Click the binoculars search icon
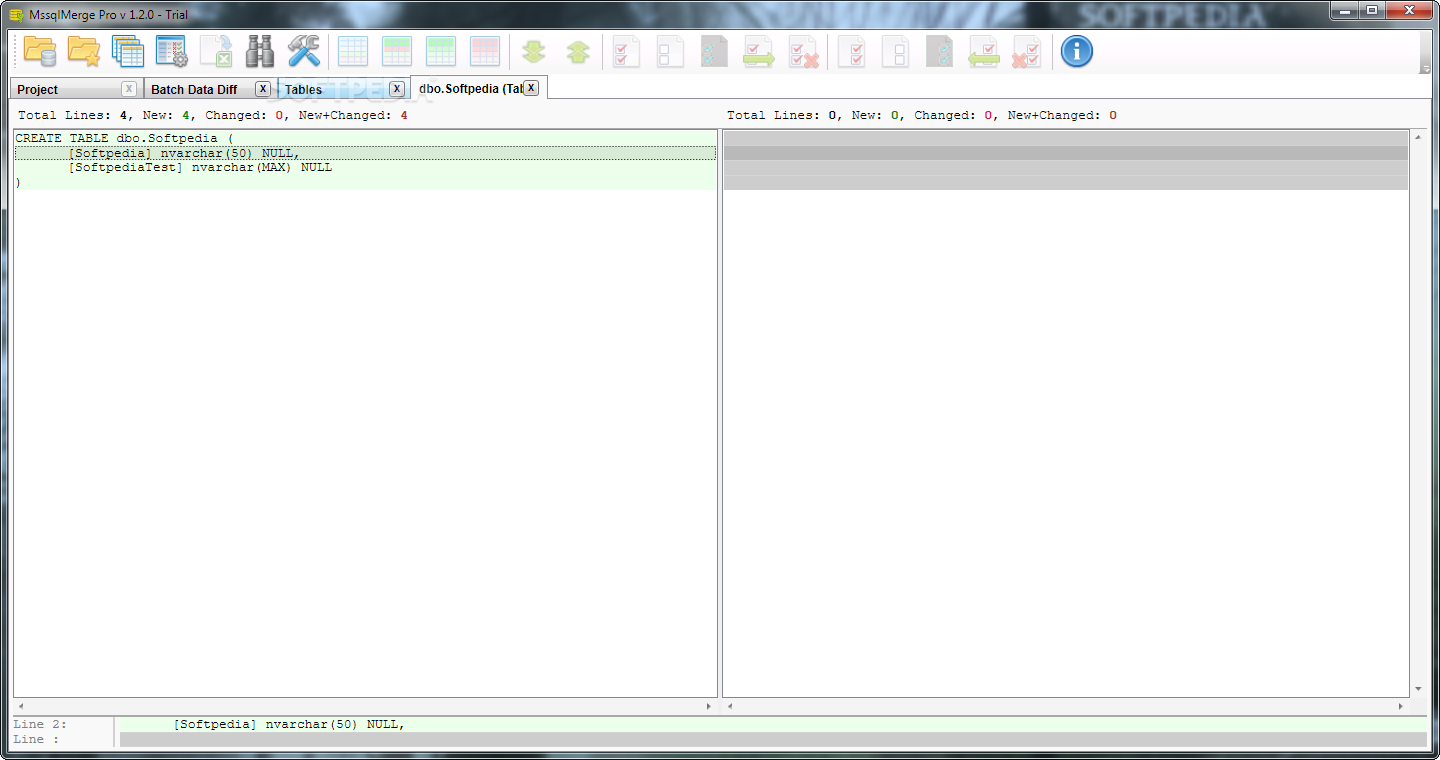Screen dimensions: 1440x760 pos(260,51)
